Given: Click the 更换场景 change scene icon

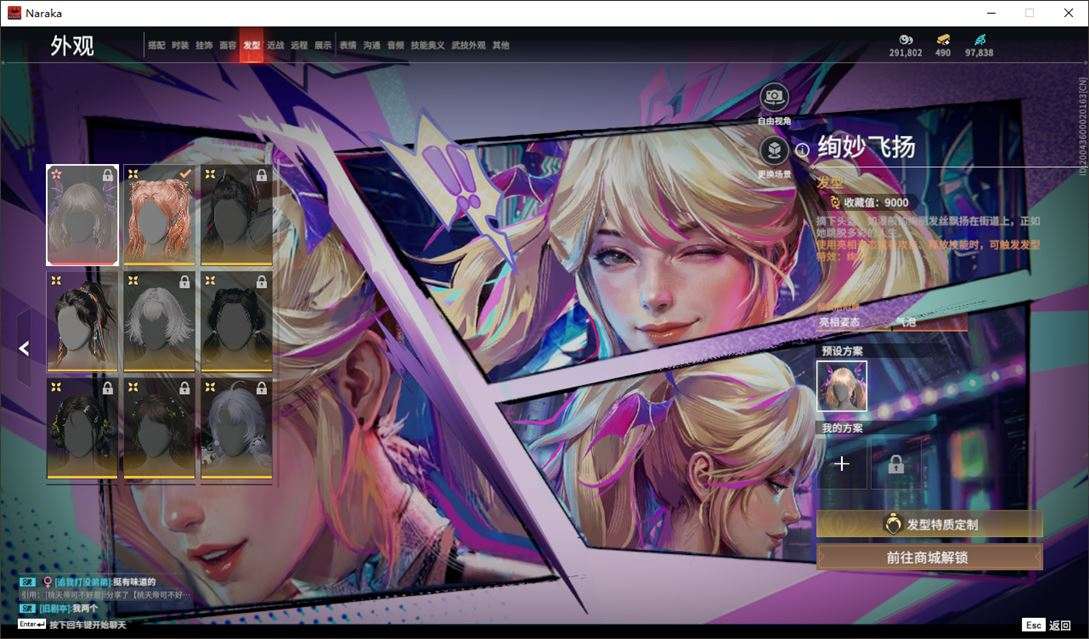Looking at the screenshot, I should click(x=774, y=149).
